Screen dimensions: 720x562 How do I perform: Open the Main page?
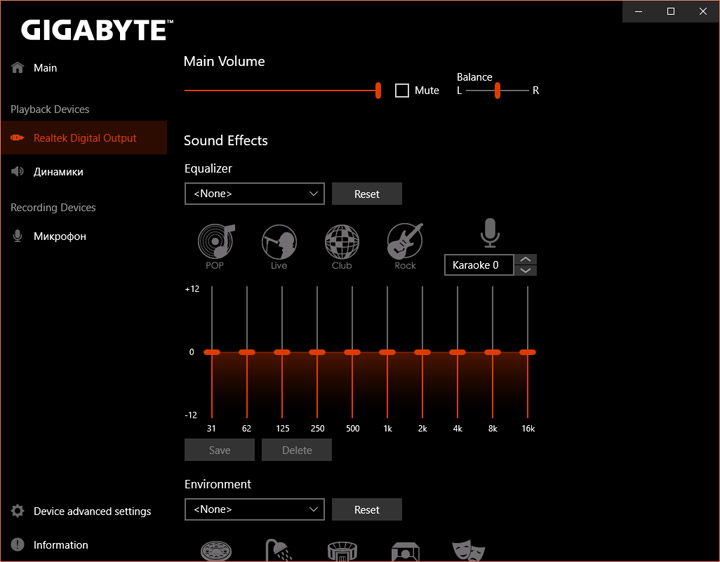point(84,67)
